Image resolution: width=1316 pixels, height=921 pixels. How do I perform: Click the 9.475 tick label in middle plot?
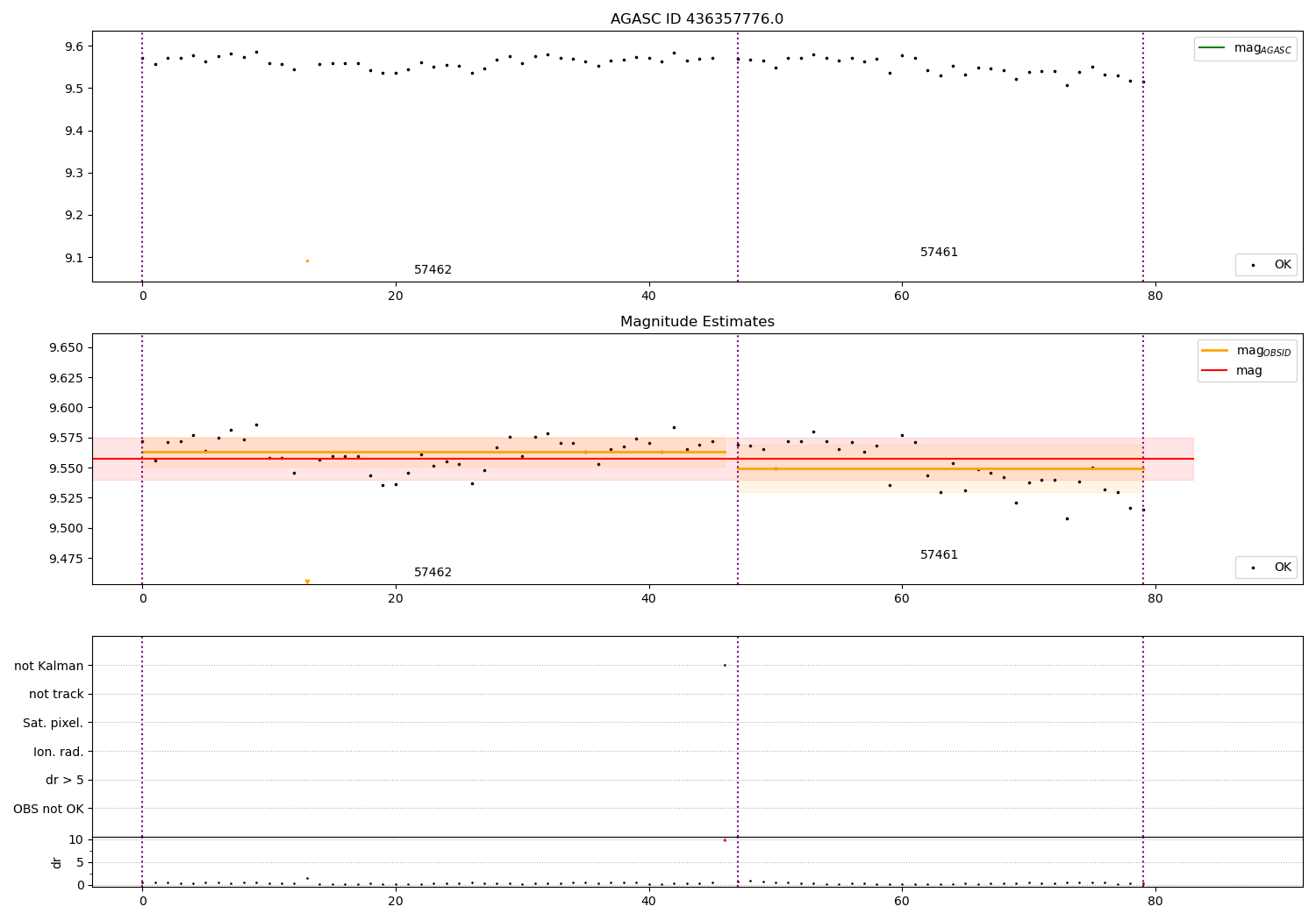click(x=66, y=559)
